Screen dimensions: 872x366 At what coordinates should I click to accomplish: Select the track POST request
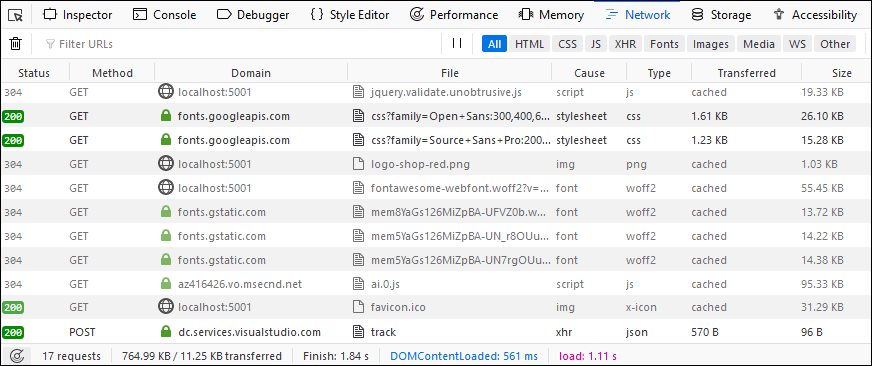pos(436,332)
